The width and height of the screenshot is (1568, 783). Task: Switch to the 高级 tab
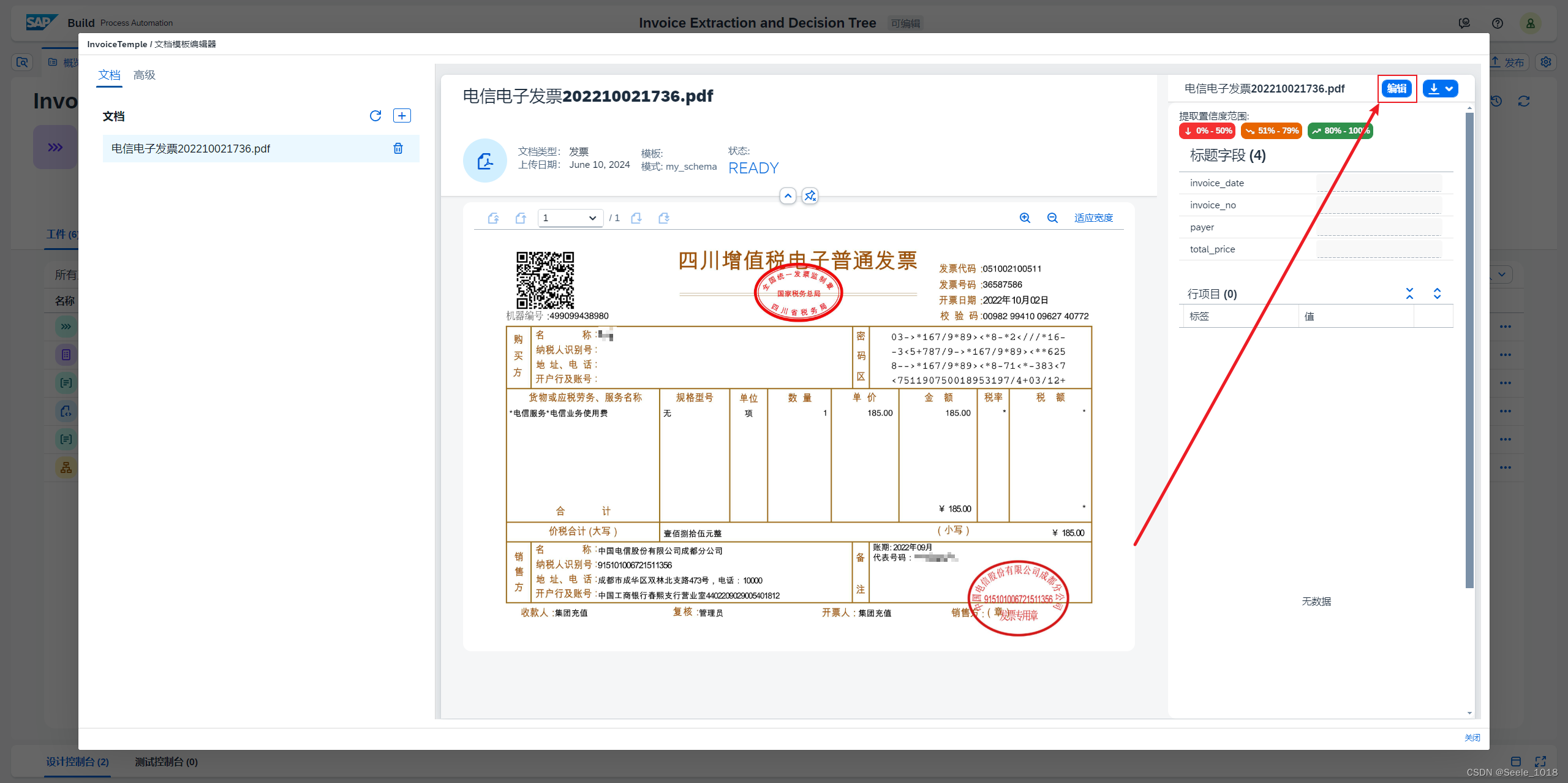(145, 75)
